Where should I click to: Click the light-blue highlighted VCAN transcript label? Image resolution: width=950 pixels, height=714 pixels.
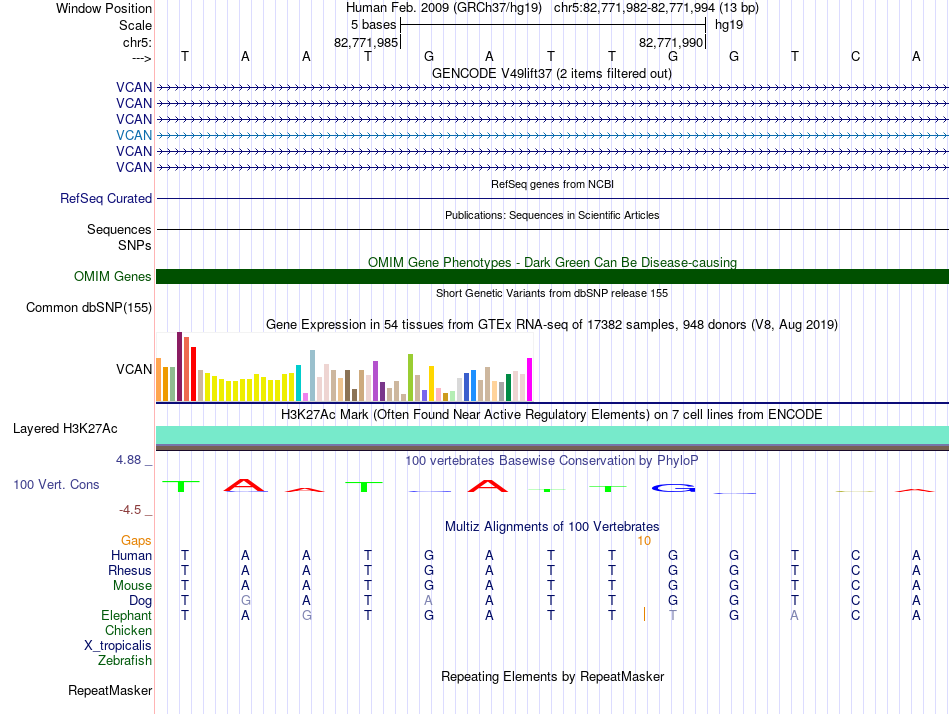(x=134, y=135)
